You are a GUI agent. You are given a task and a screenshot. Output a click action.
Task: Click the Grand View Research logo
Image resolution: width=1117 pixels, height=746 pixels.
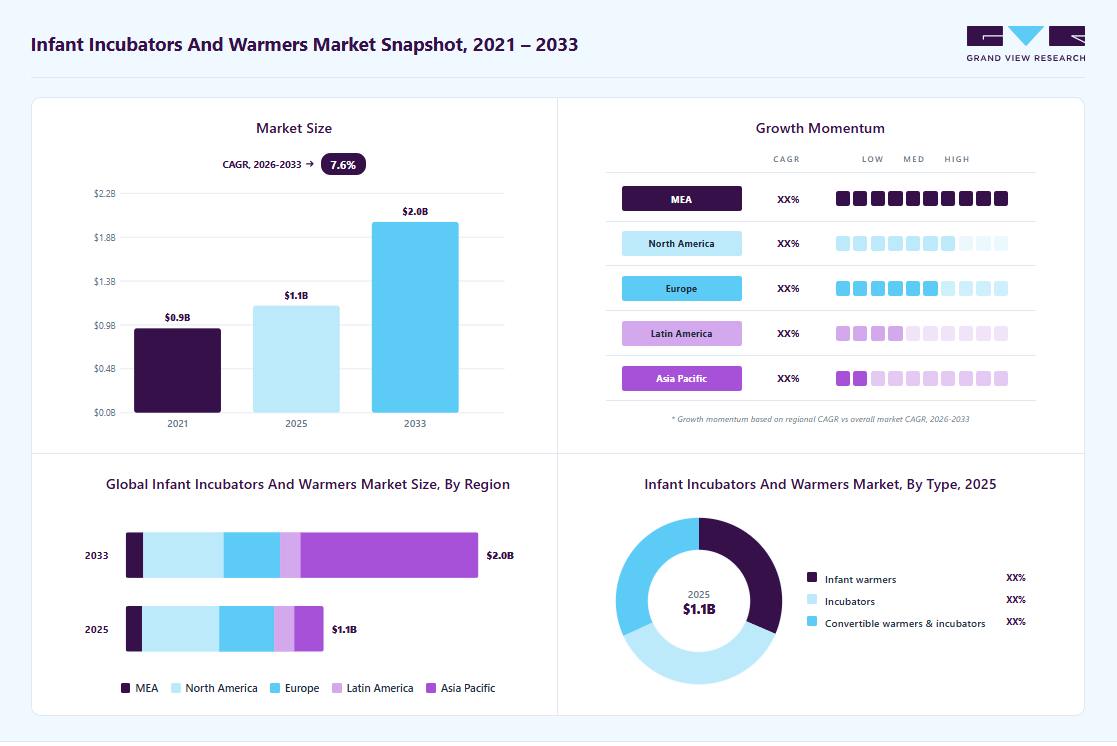coord(1026,43)
